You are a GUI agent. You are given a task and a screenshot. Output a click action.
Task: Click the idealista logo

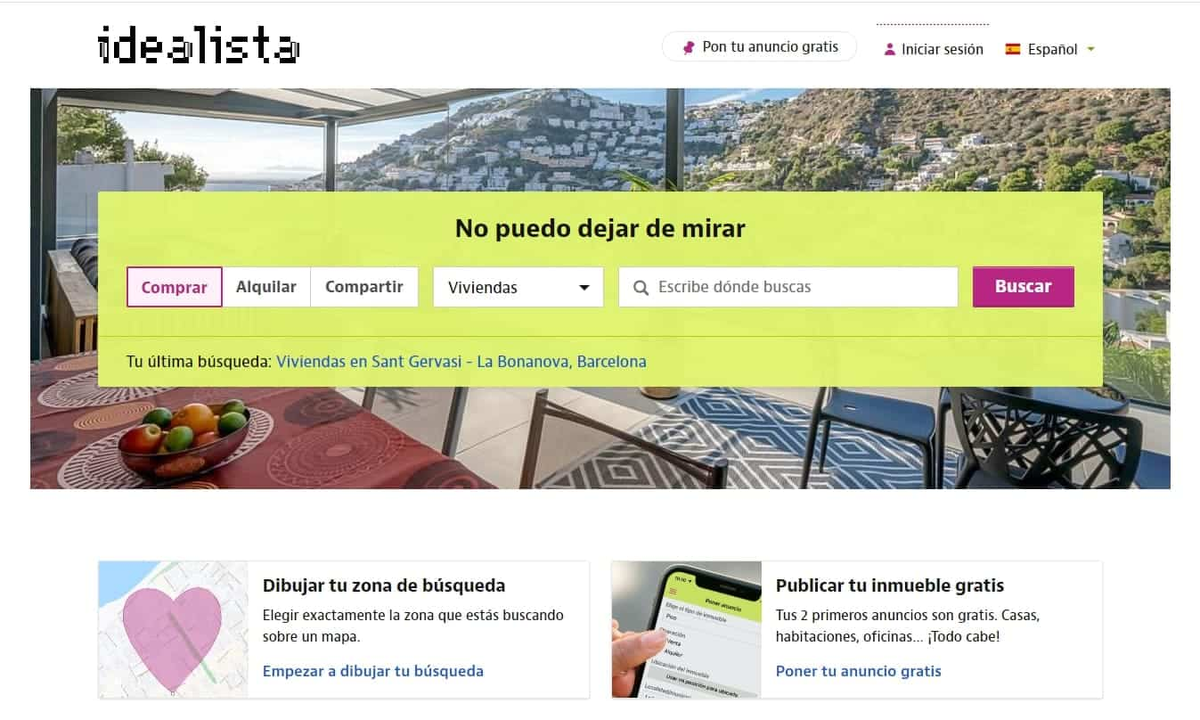199,46
